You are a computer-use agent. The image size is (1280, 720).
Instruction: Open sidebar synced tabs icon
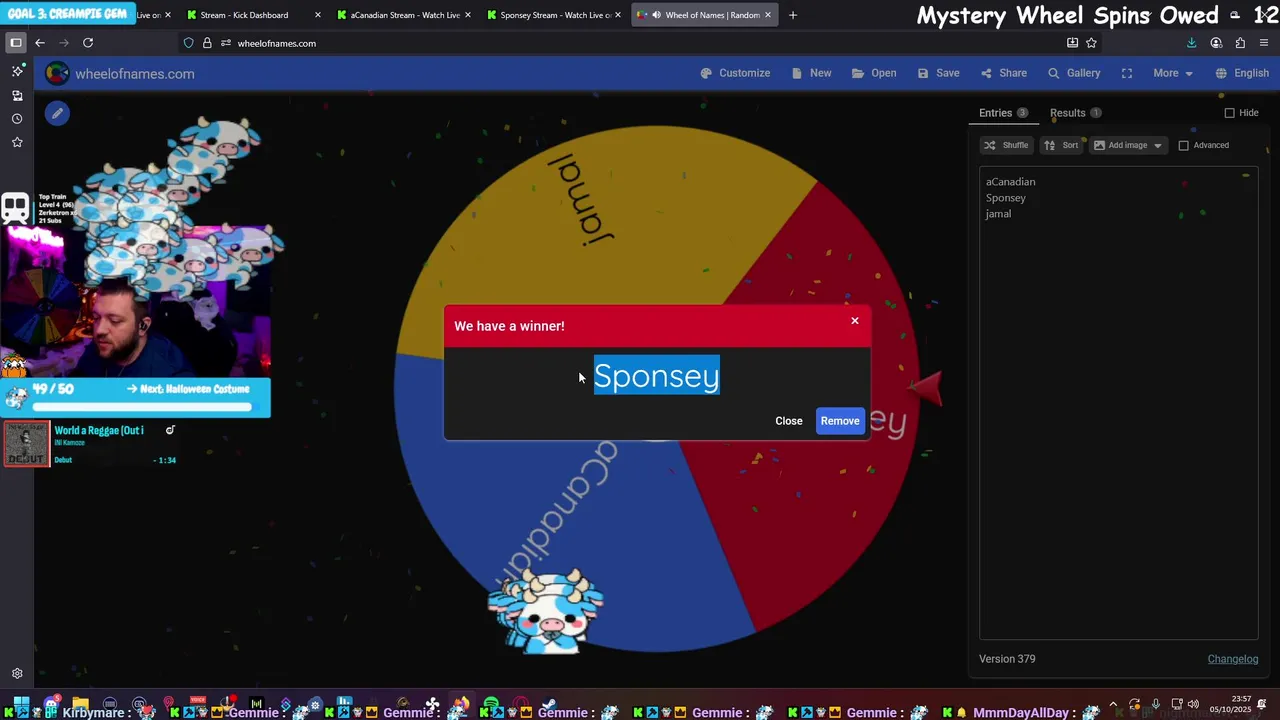click(17, 95)
